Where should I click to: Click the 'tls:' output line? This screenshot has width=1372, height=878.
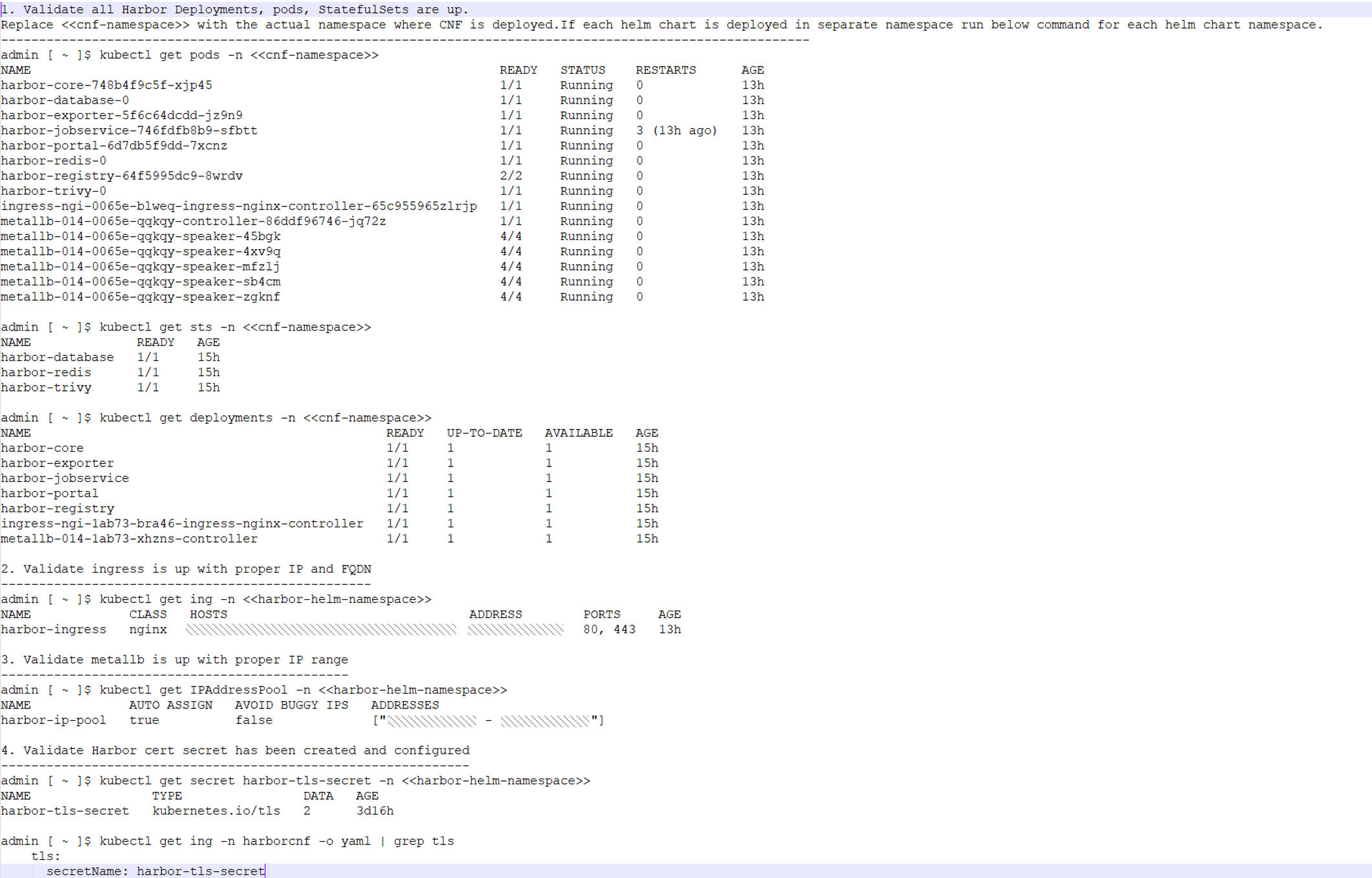(x=46, y=857)
